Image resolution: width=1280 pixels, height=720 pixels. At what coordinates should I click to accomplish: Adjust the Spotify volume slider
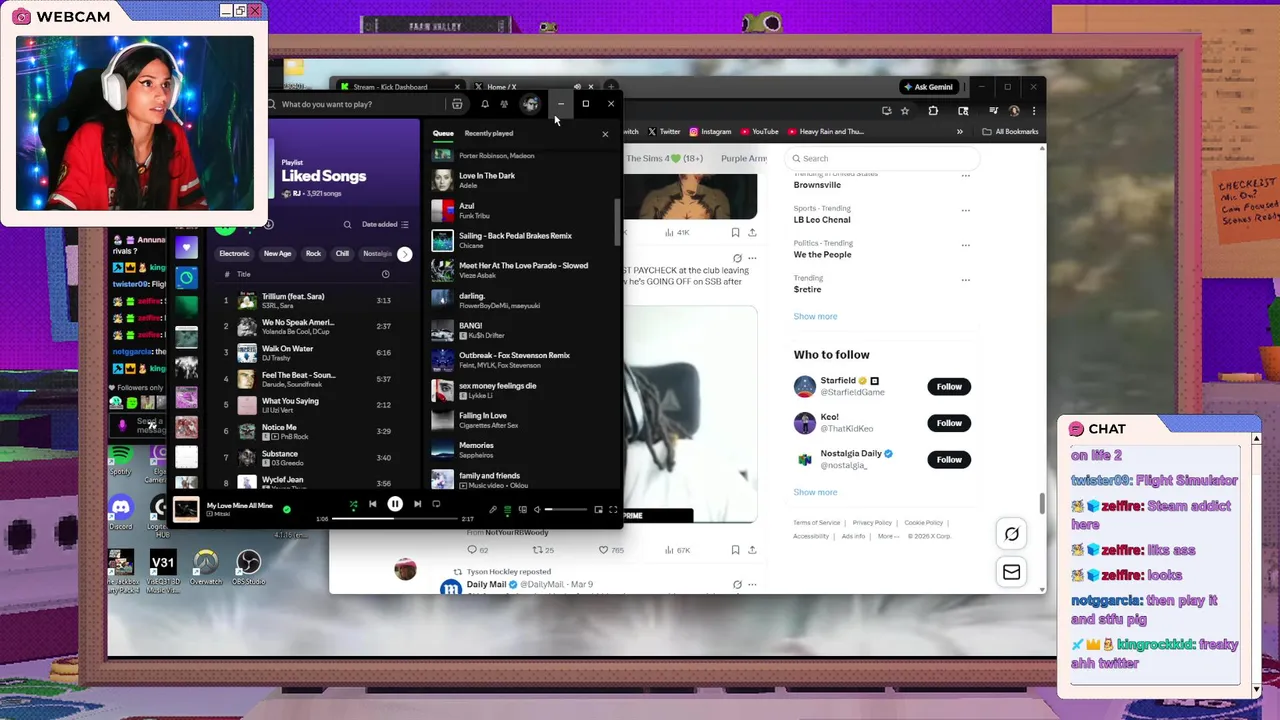(566, 510)
